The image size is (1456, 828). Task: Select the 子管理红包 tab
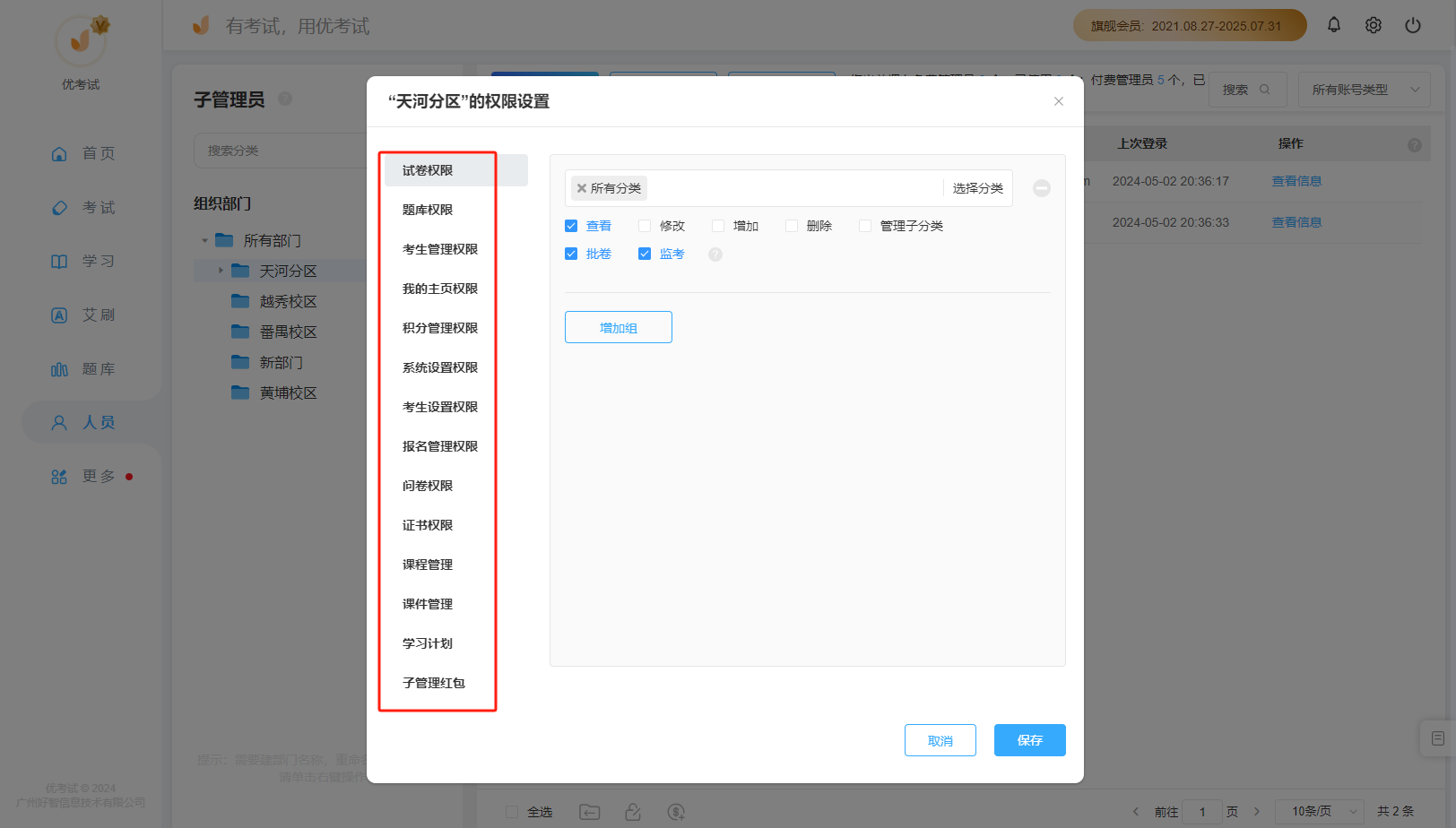tap(456, 683)
